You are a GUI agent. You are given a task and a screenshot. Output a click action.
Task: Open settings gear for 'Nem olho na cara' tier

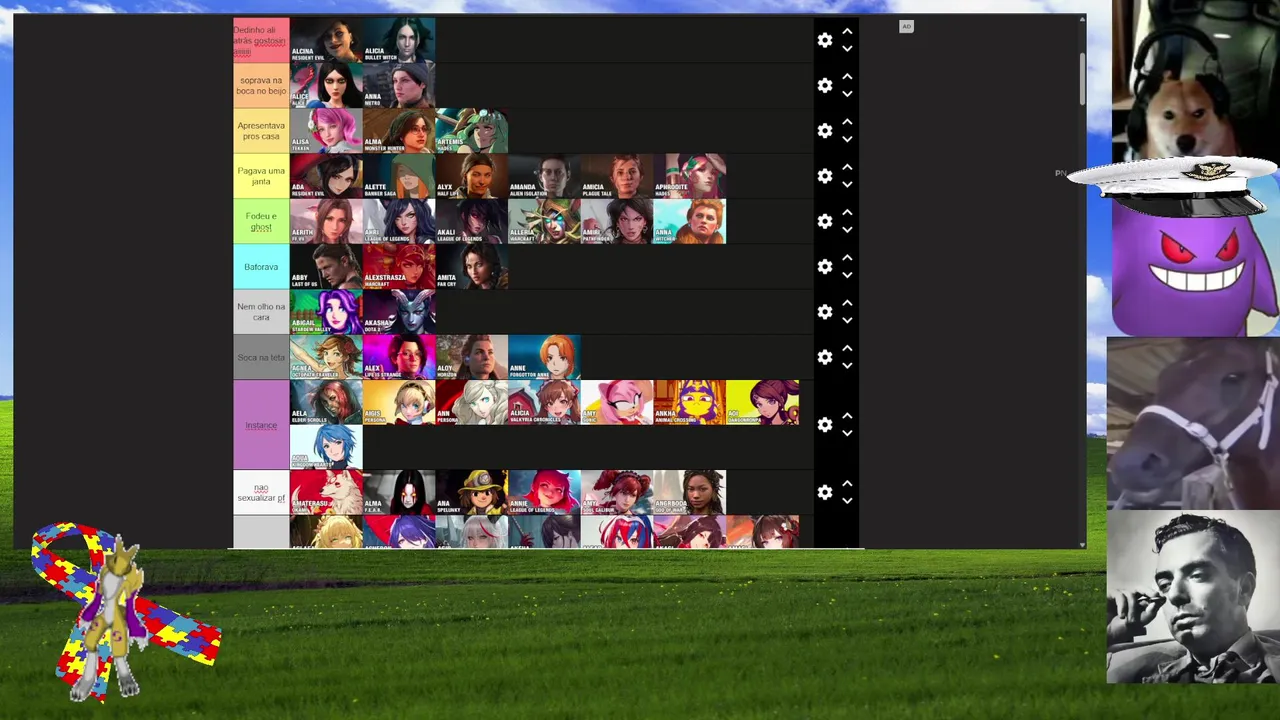coord(825,312)
